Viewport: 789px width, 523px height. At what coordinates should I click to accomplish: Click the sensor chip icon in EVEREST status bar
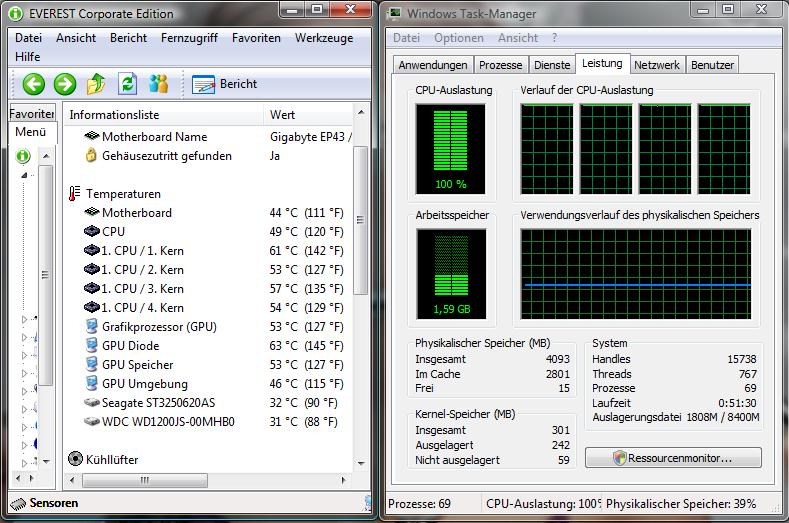click(18, 503)
